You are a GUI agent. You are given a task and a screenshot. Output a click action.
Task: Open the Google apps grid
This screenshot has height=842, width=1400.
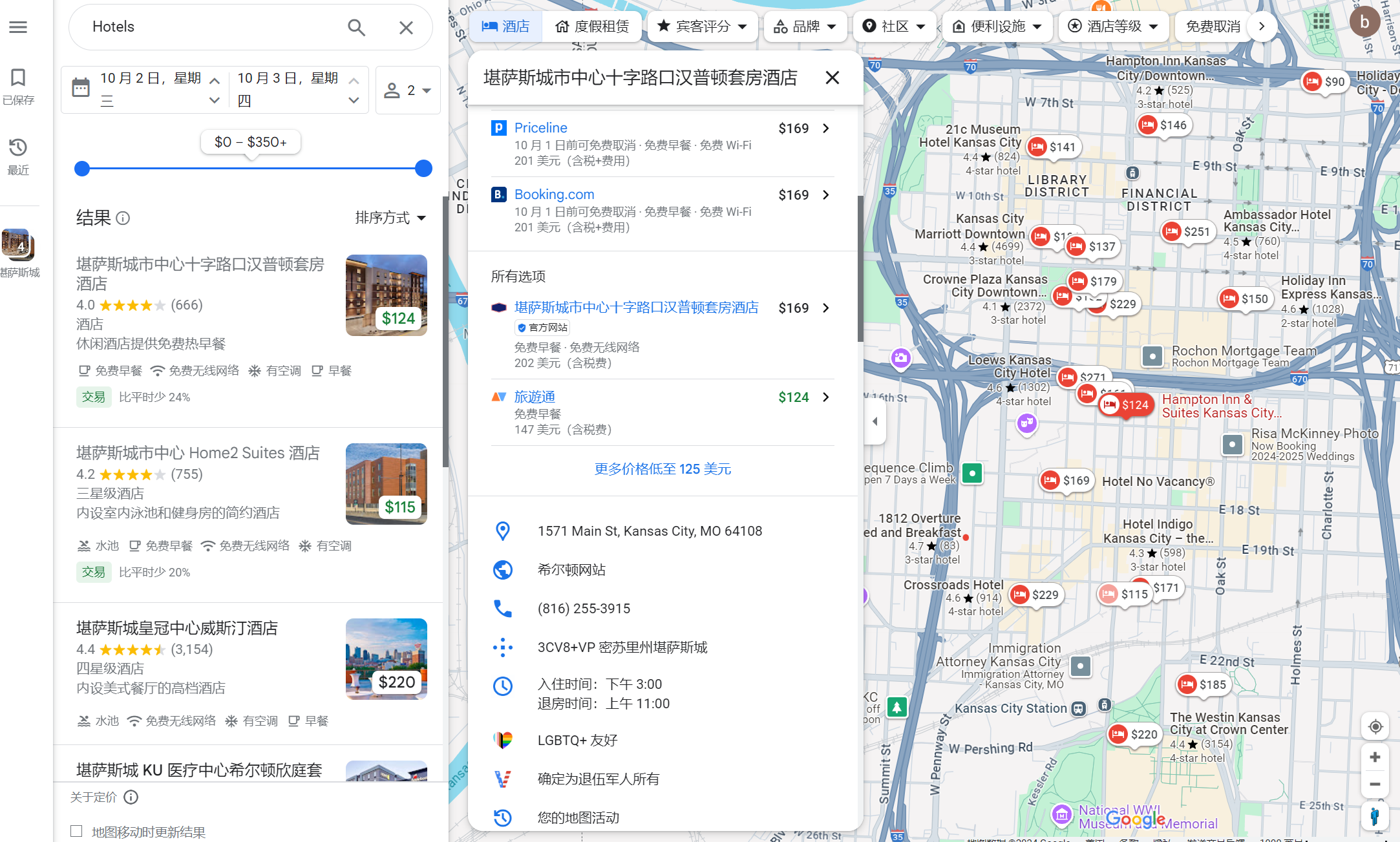pyautogui.click(x=1320, y=22)
